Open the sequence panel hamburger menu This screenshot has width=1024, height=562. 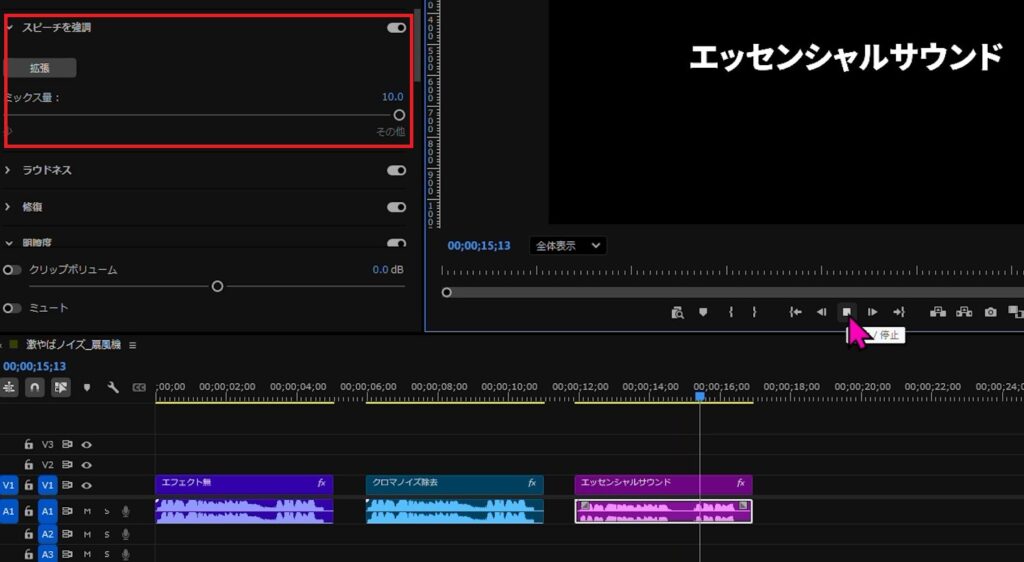click(132, 345)
